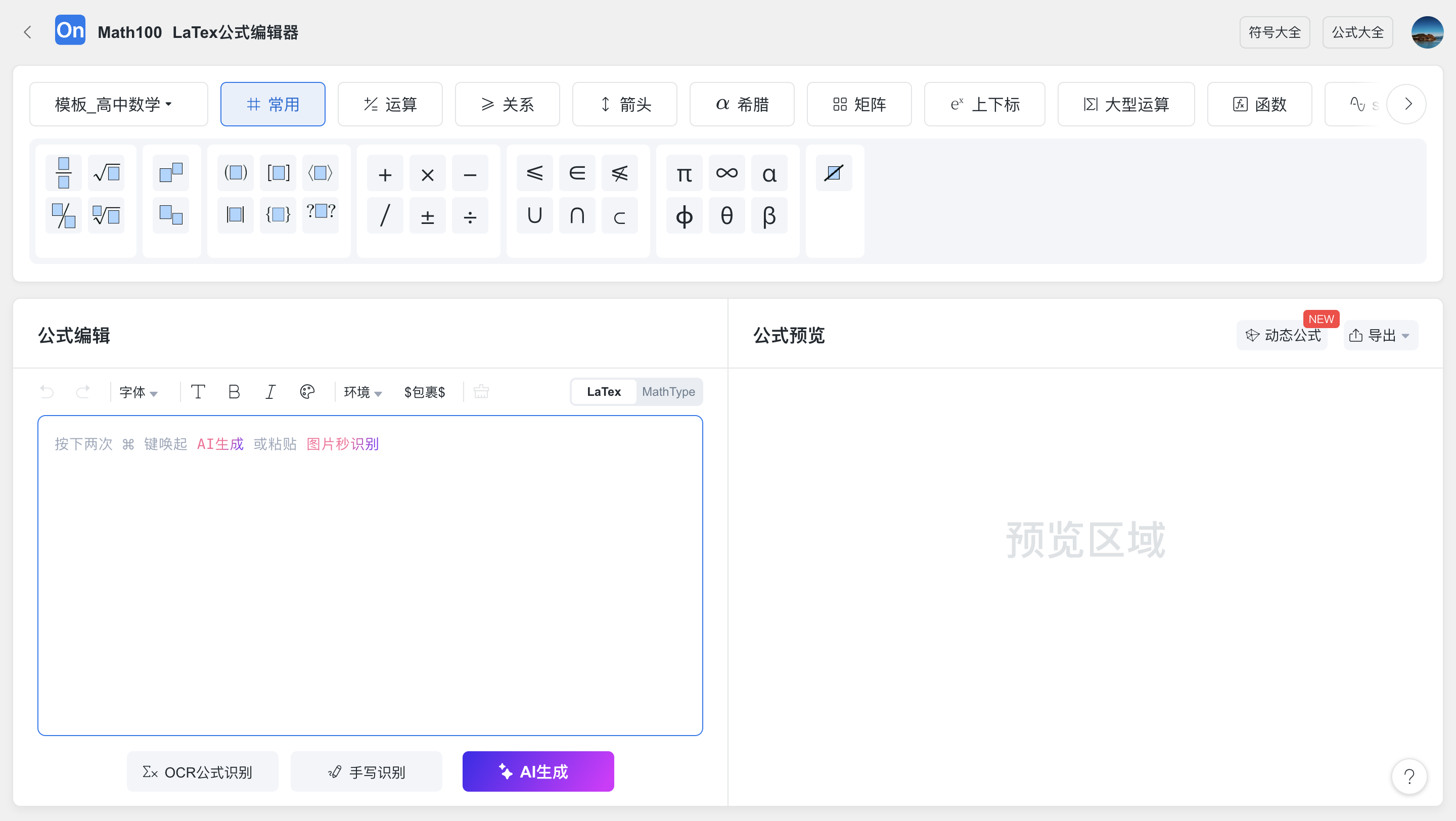
Task: Insert the slashed cancel template
Action: 834,172
